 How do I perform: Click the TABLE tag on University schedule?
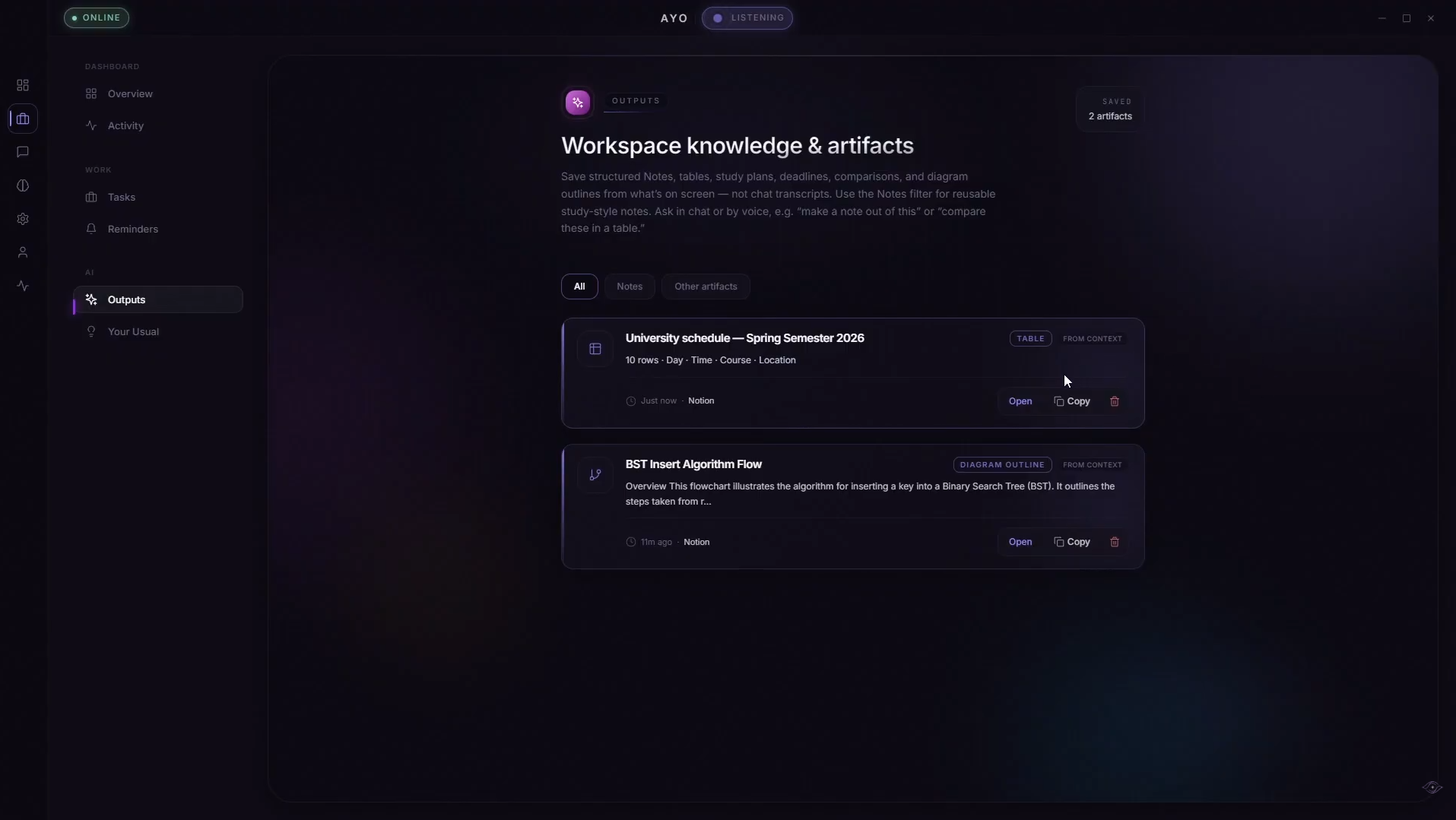pos(1030,339)
